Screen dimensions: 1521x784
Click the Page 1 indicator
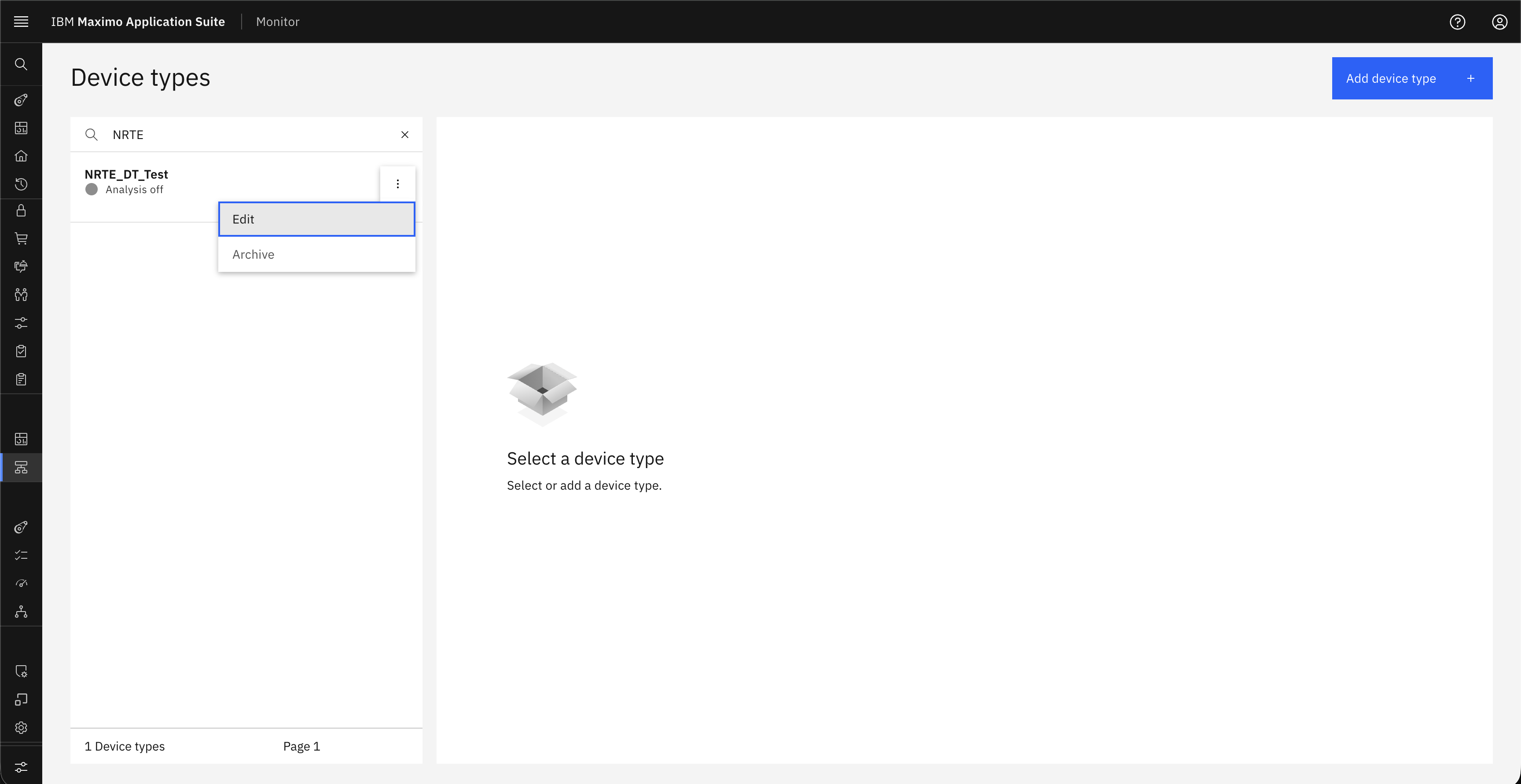pyautogui.click(x=301, y=746)
